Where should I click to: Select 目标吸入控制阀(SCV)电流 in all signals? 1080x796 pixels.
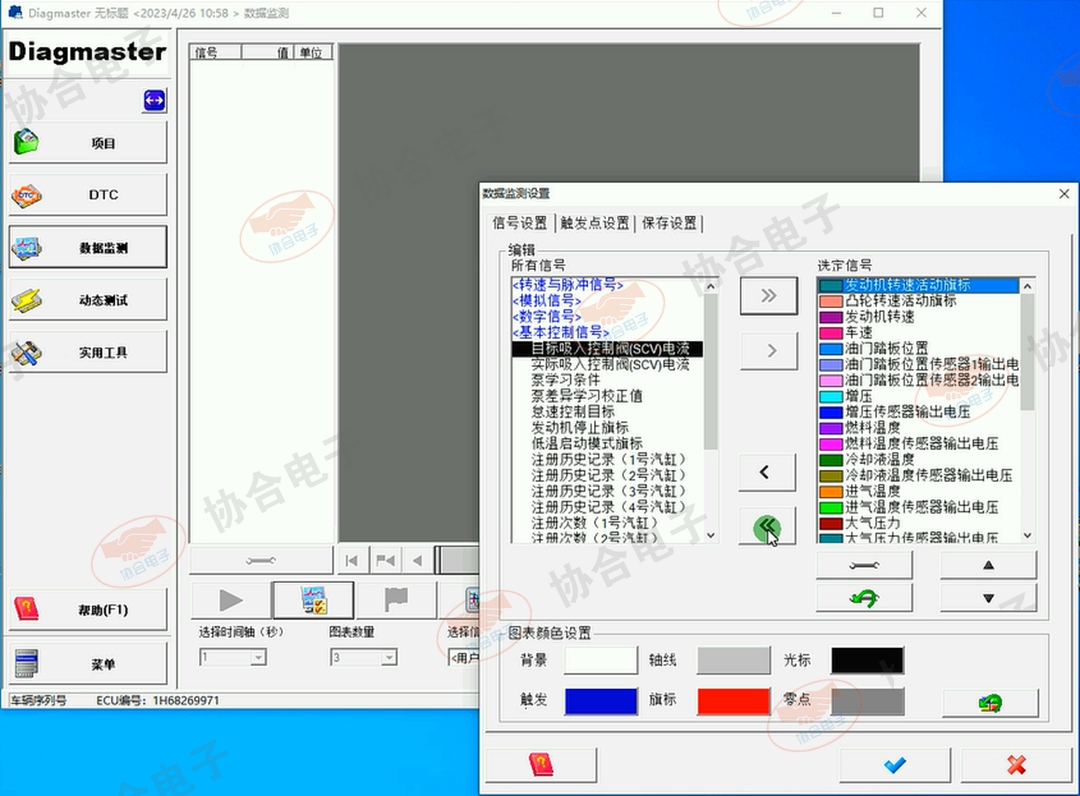point(610,348)
